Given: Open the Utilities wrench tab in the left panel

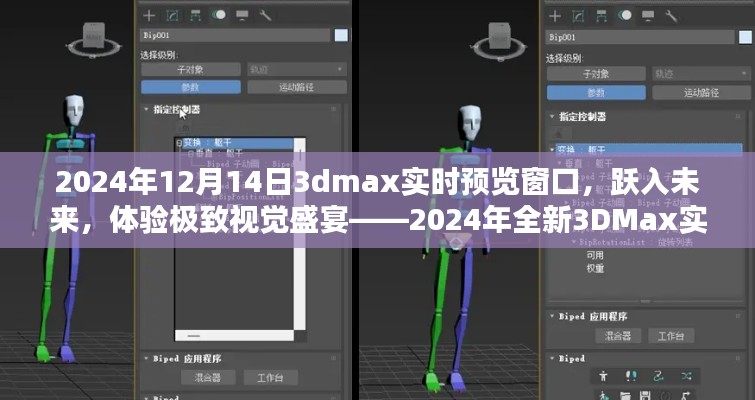Looking at the screenshot, I should pyautogui.click(x=265, y=15).
